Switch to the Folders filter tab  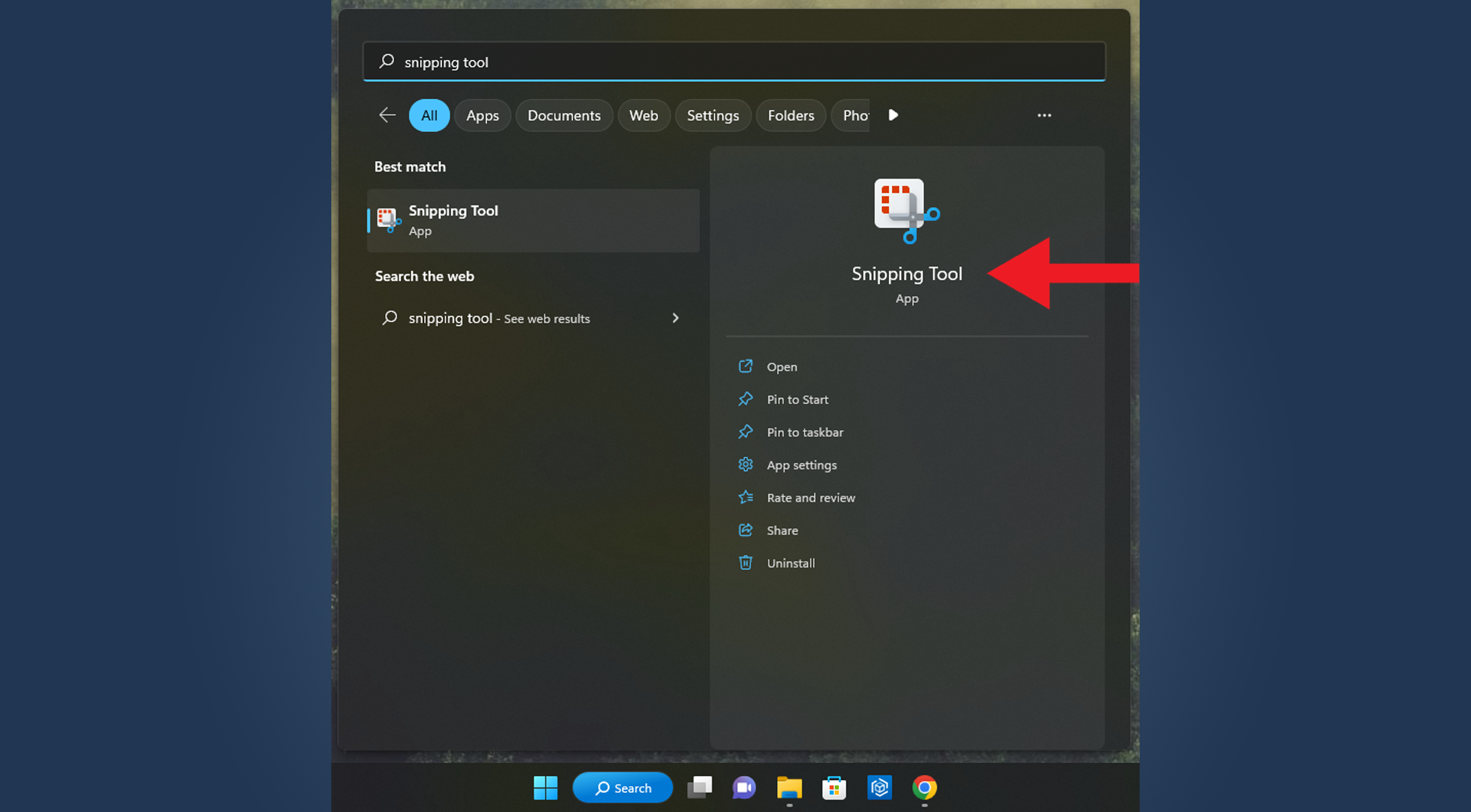click(x=791, y=115)
